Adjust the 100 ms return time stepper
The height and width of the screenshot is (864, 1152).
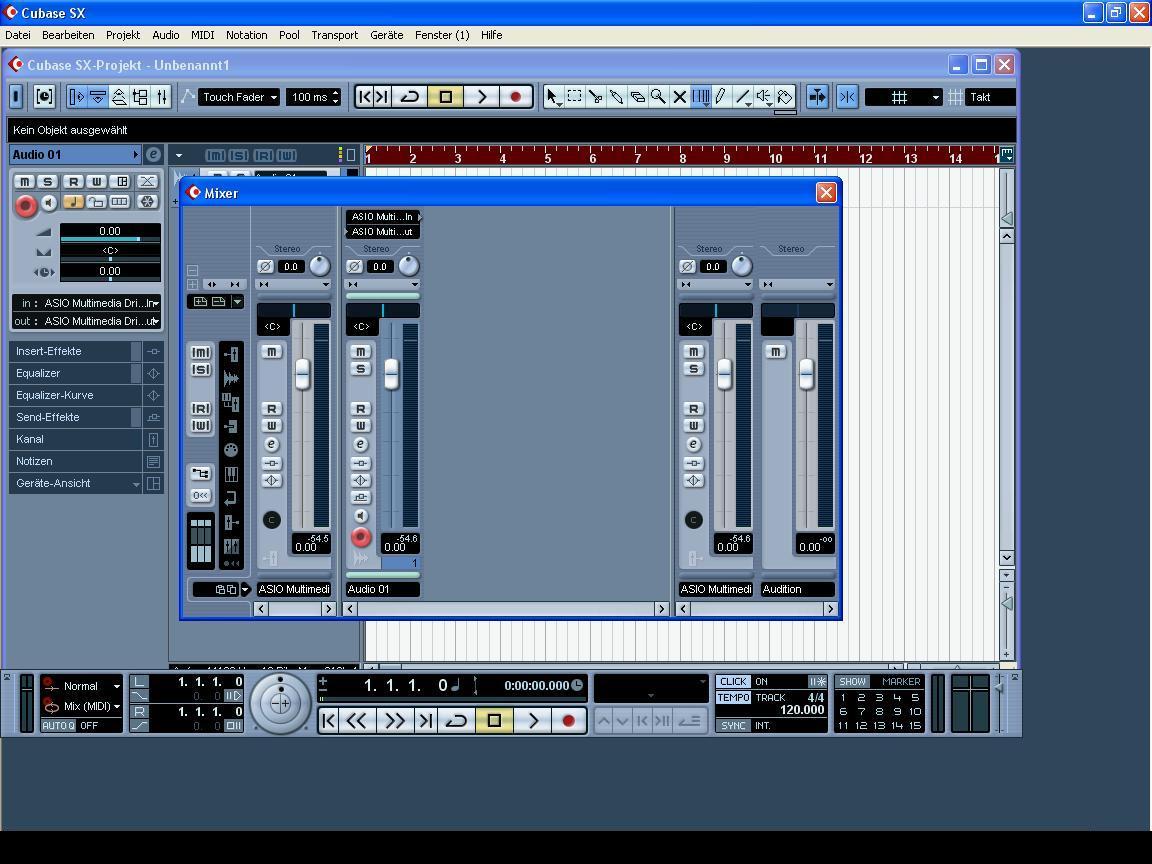(336, 97)
